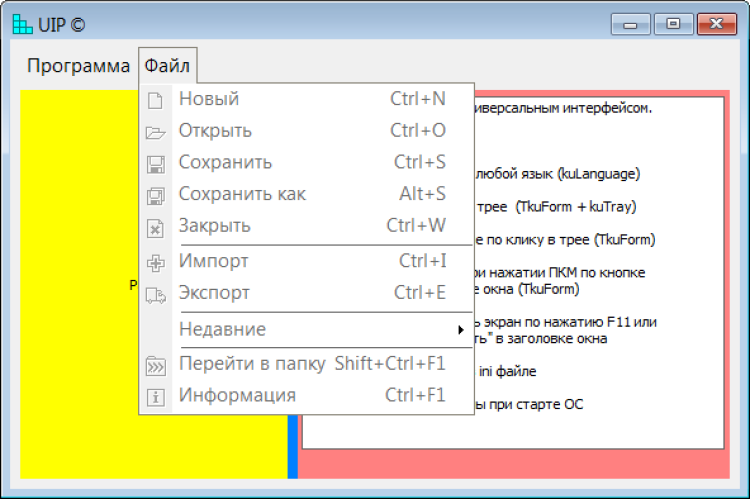Click the import icon beside Импорт

(155, 262)
